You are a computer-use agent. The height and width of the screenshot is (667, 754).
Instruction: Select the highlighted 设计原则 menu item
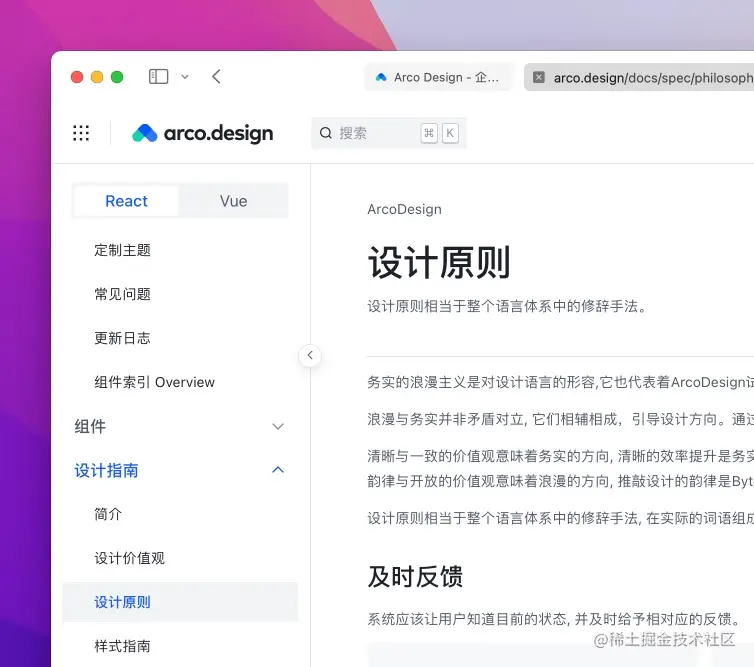[180, 602]
